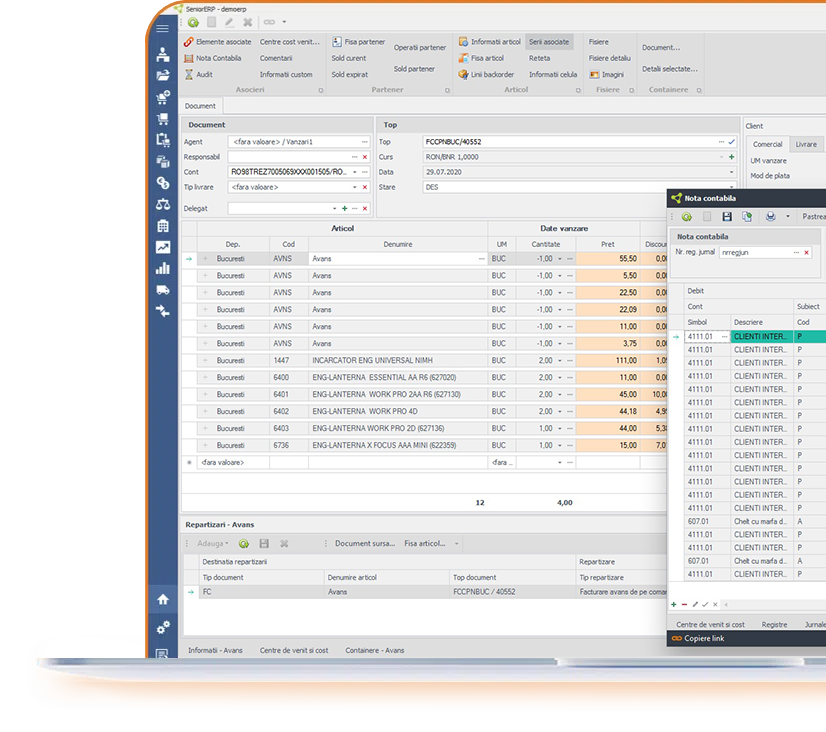
Task: Open the bar chart reports sidebar icon
Action: click(163, 268)
